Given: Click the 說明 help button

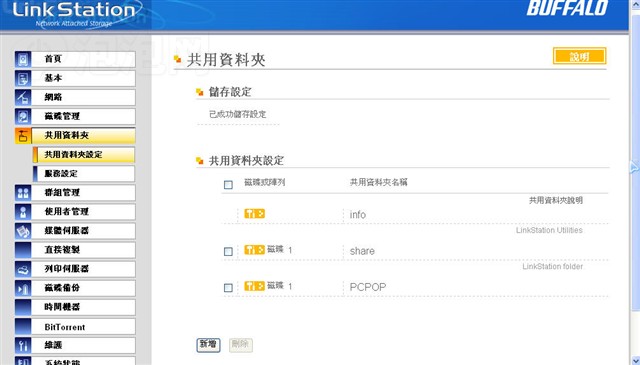Looking at the screenshot, I should pos(580,56).
